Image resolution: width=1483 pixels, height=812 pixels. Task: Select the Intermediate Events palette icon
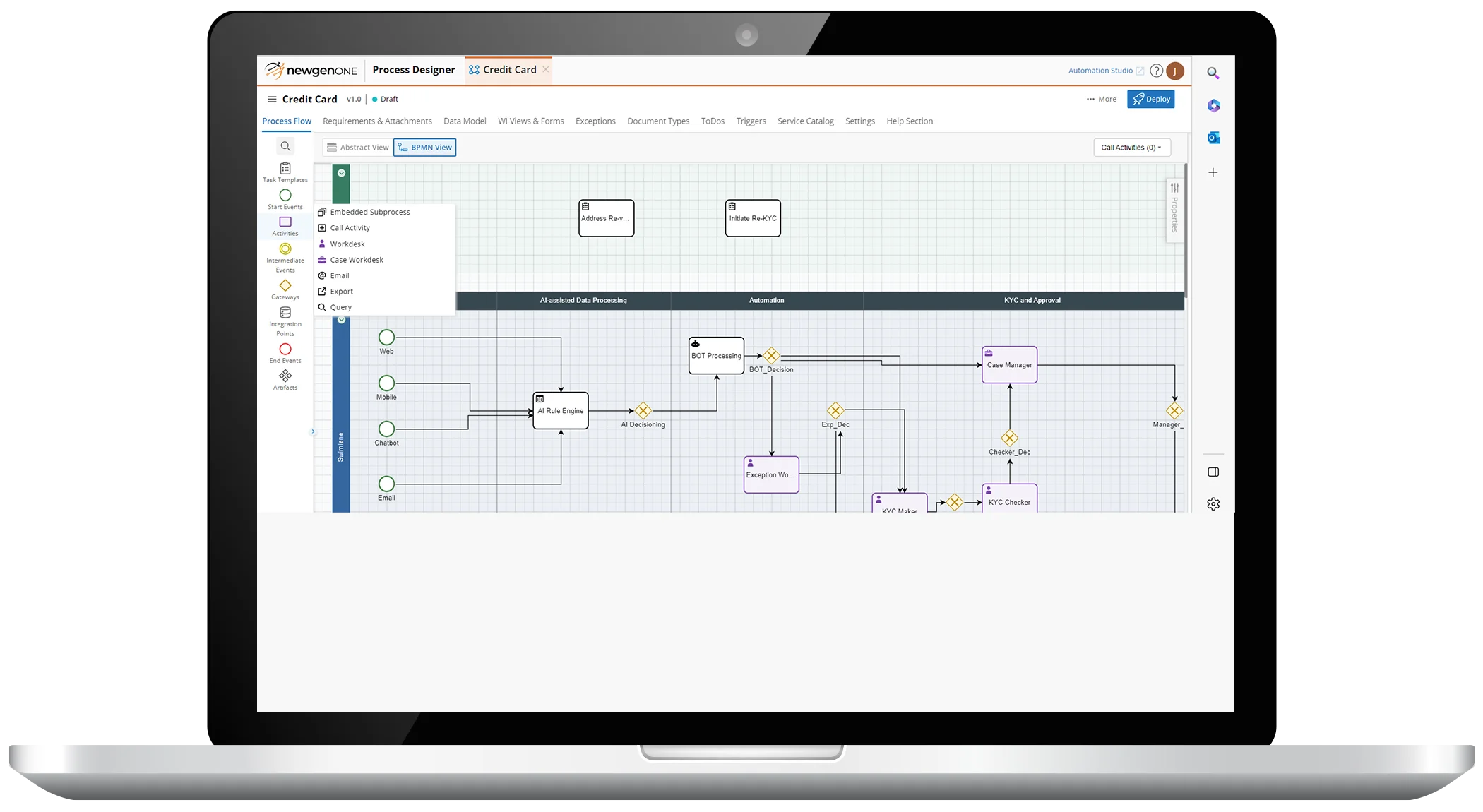[285, 249]
